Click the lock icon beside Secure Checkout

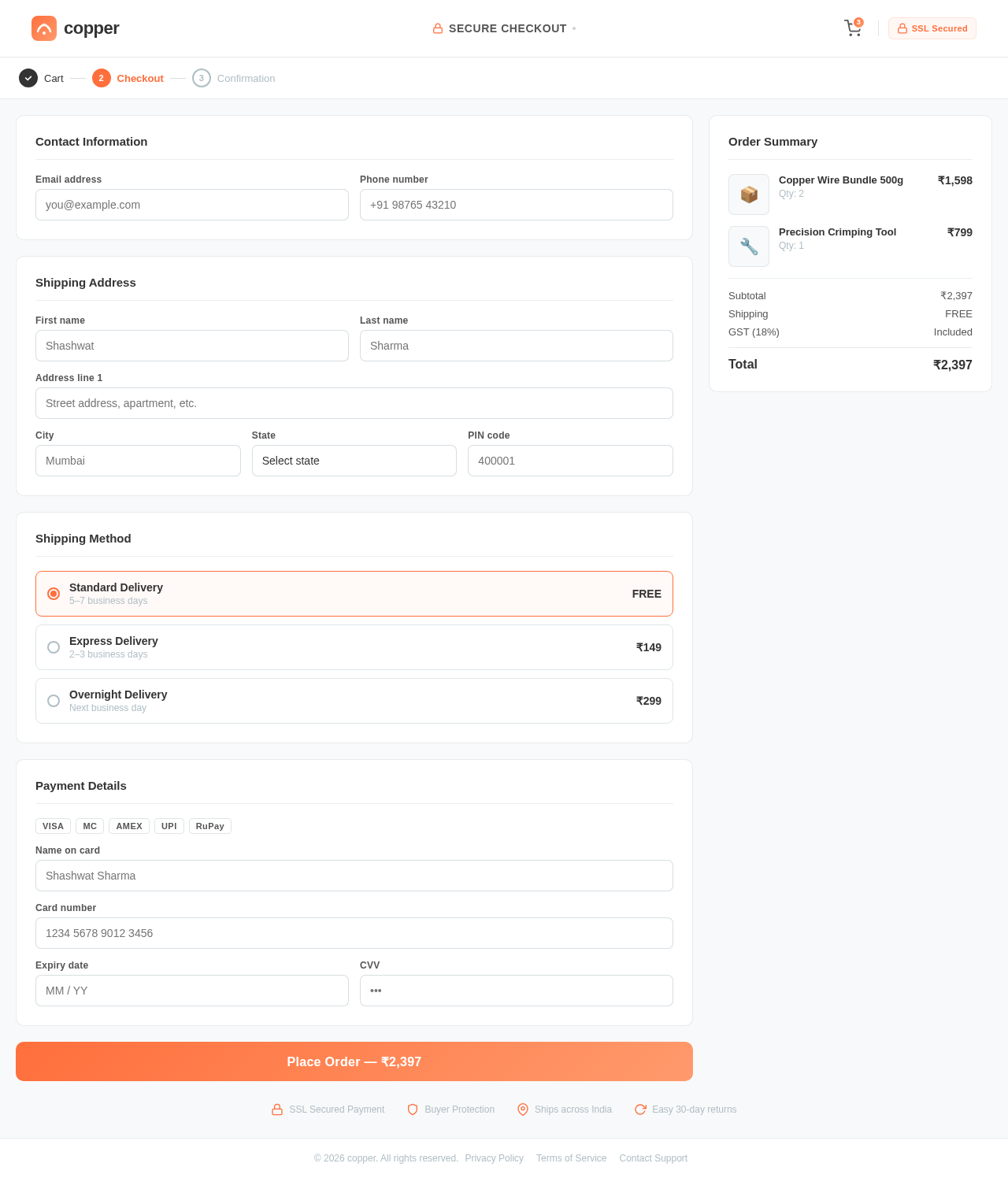[438, 28]
